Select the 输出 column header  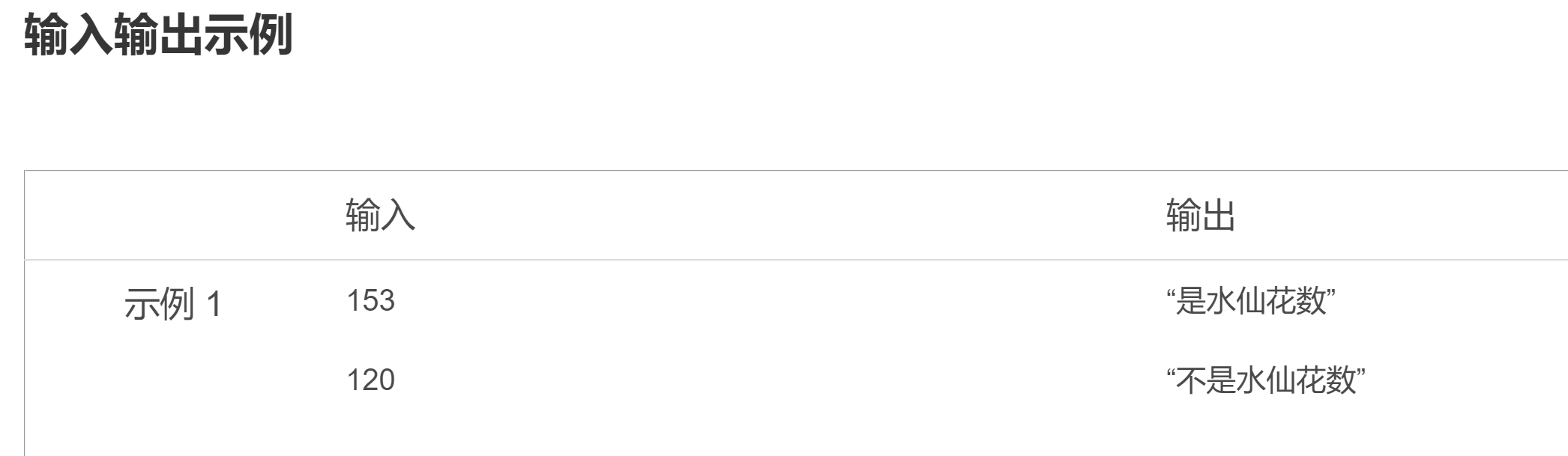tap(1200, 216)
